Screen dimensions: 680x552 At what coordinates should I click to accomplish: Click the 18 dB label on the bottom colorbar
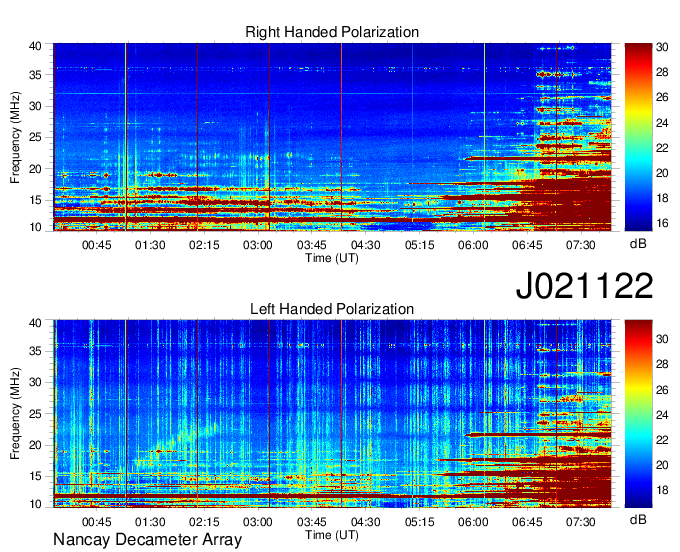coord(662,490)
